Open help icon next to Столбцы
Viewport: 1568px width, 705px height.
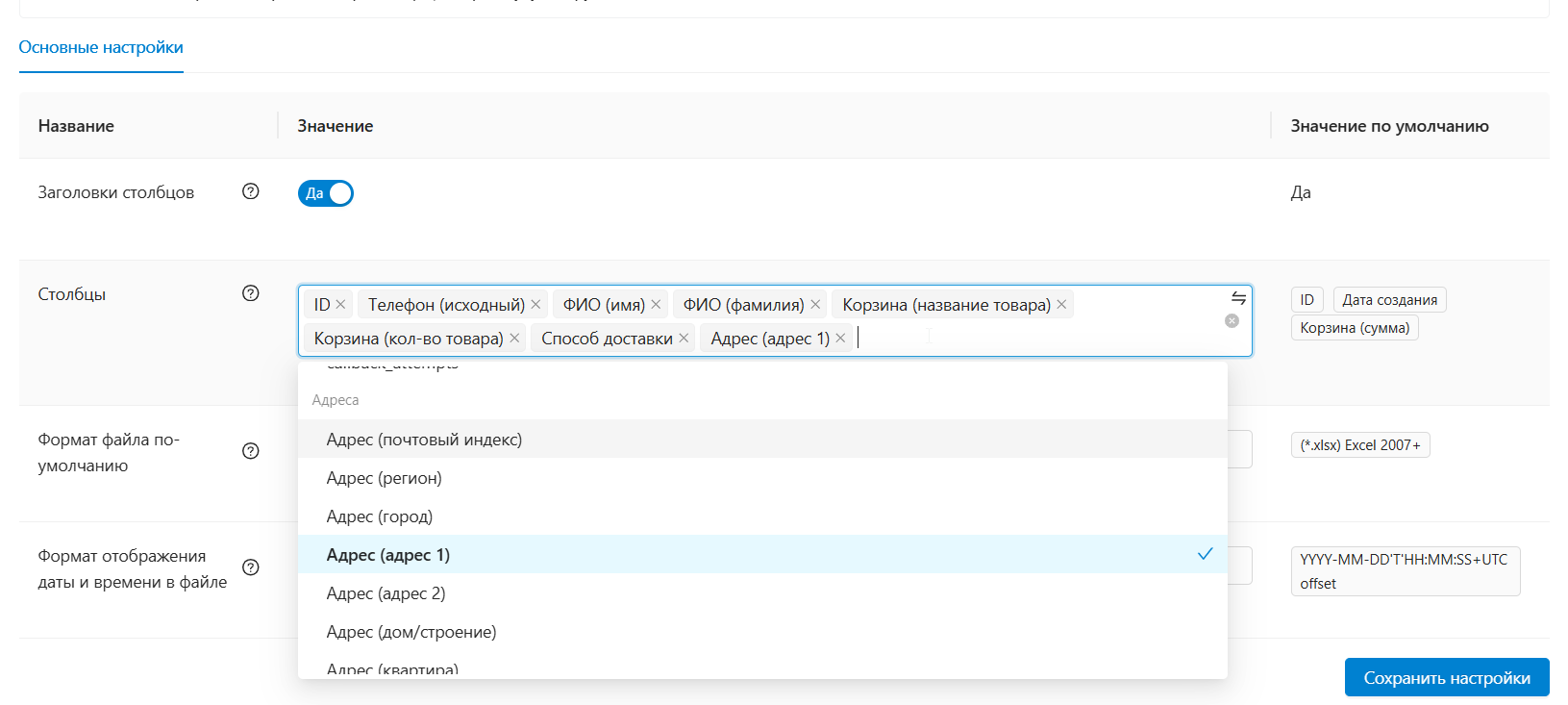(251, 293)
